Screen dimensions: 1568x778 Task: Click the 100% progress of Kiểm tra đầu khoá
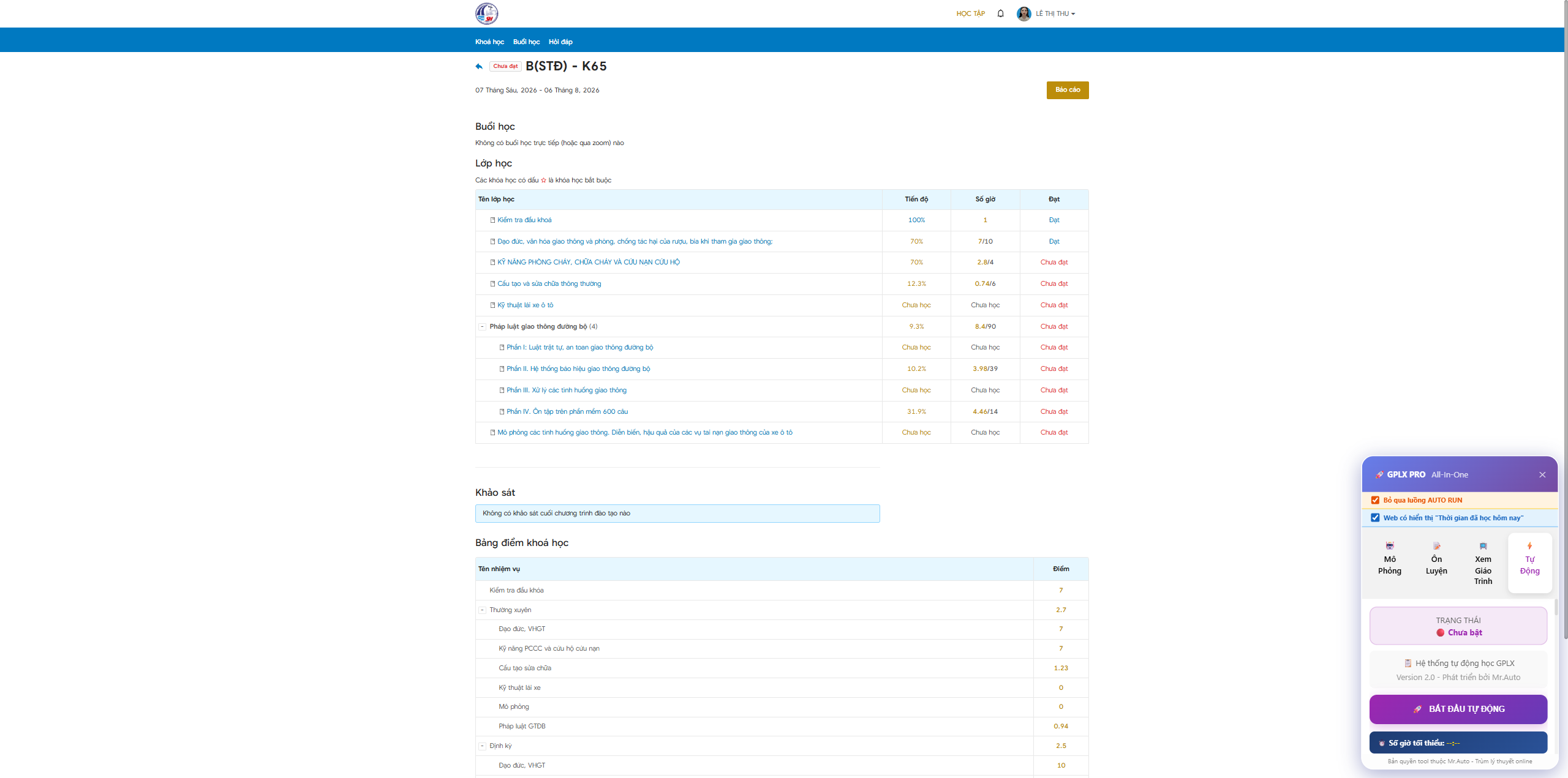916,220
